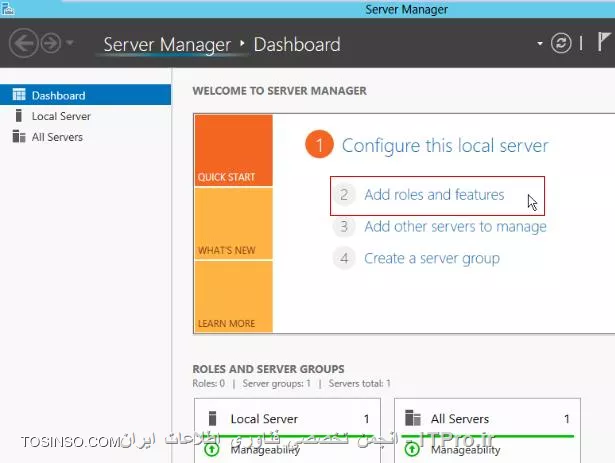Image resolution: width=615 pixels, height=463 pixels.
Task: Click Manageability text in Local Server tile
Action: [265, 450]
